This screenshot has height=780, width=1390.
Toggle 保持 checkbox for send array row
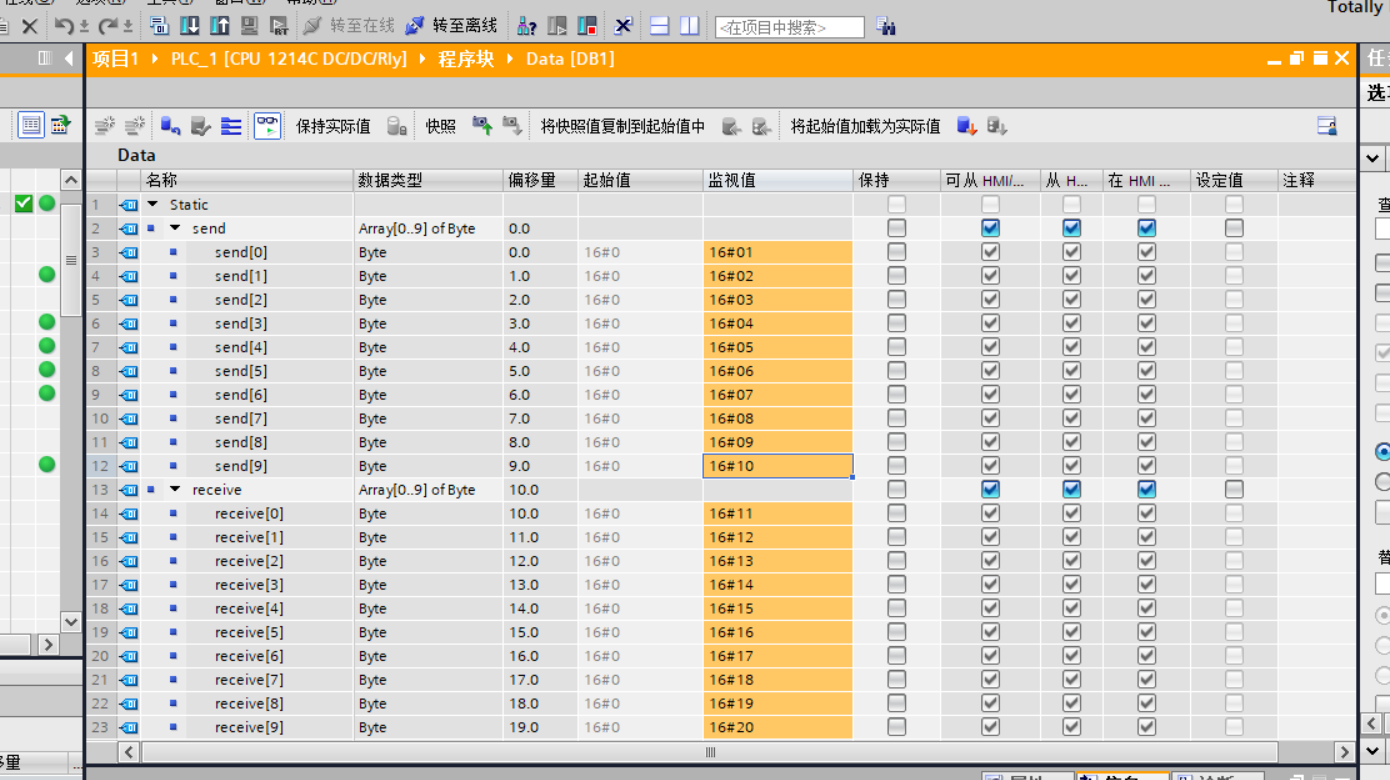point(896,228)
